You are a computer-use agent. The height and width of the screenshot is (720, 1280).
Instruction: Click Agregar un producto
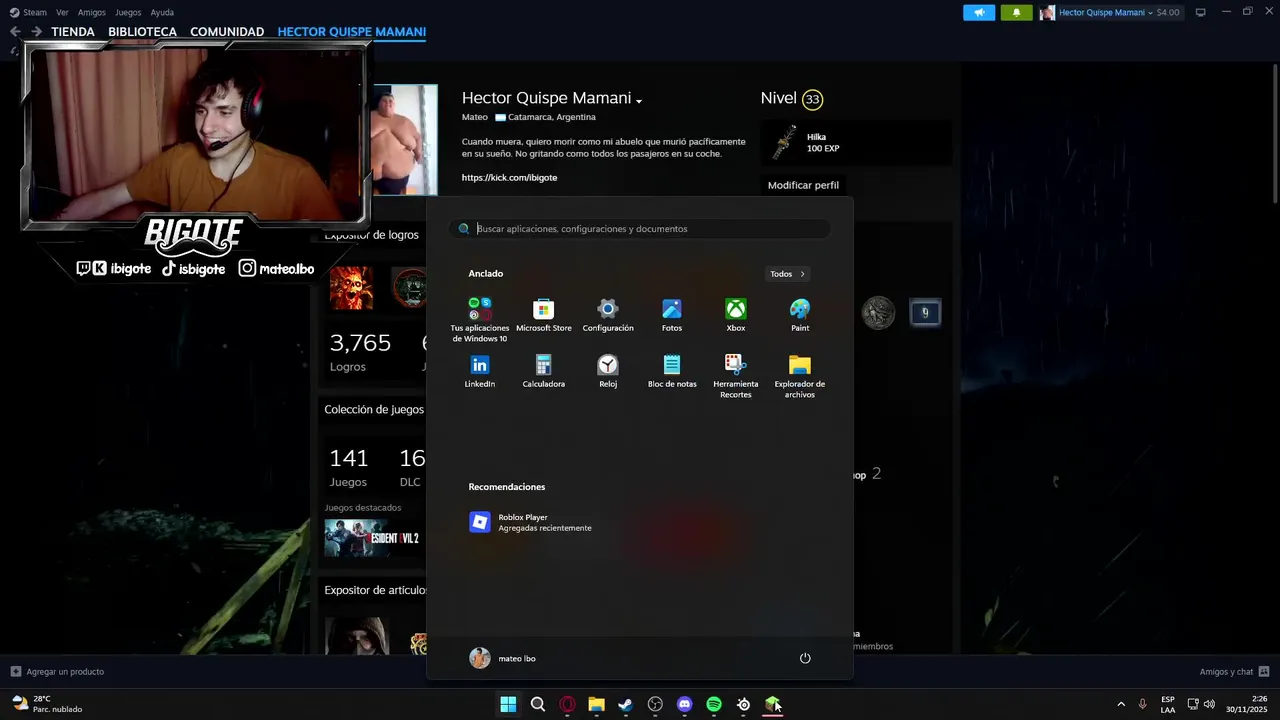[57, 671]
